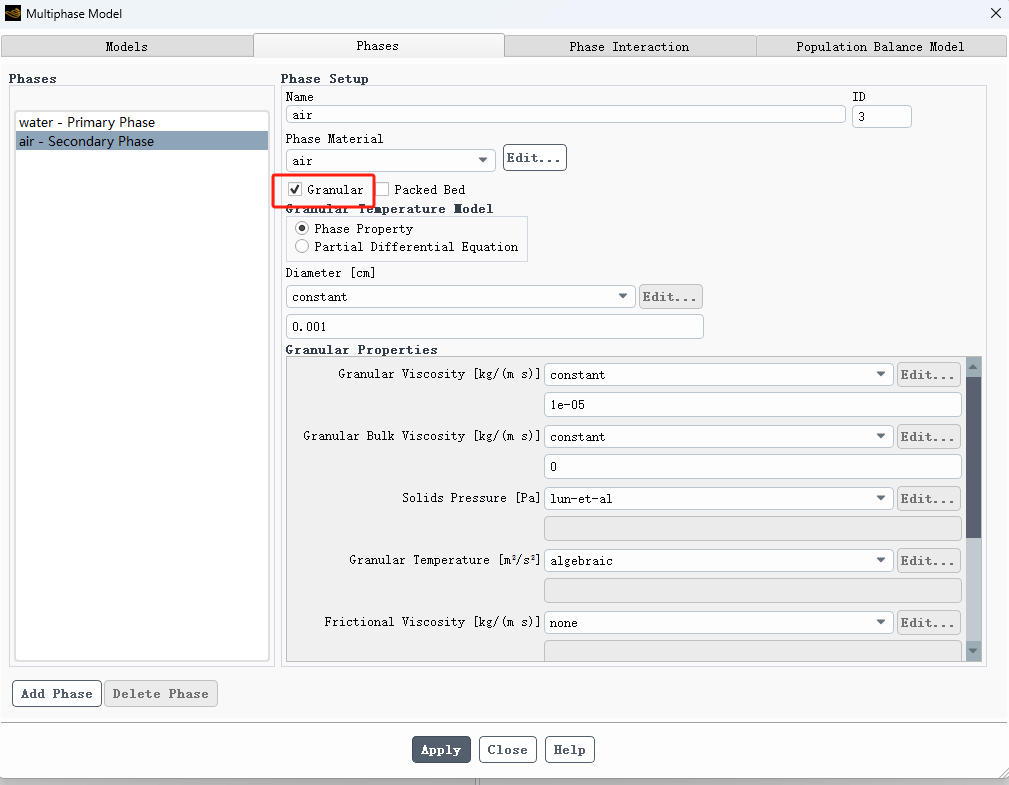
Task: Click Edit button for Granular Bulk Viscosity
Action: pyautogui.click(x=928, y=436)
